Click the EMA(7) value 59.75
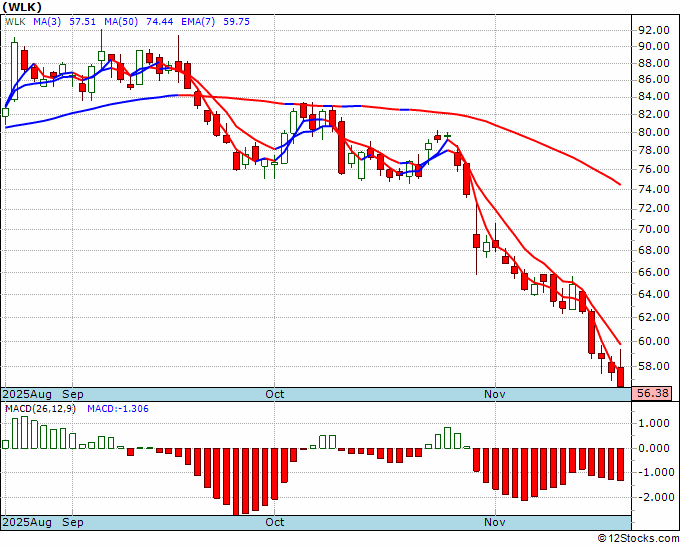This screenshot has width=680, height=546. 236,22
